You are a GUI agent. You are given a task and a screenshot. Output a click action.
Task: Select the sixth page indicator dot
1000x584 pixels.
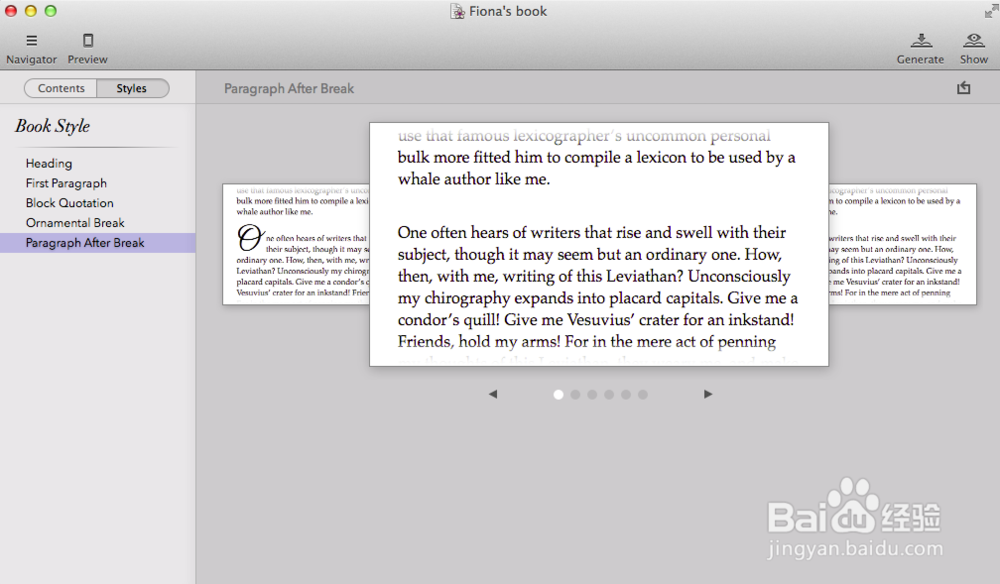pos(643,395)
